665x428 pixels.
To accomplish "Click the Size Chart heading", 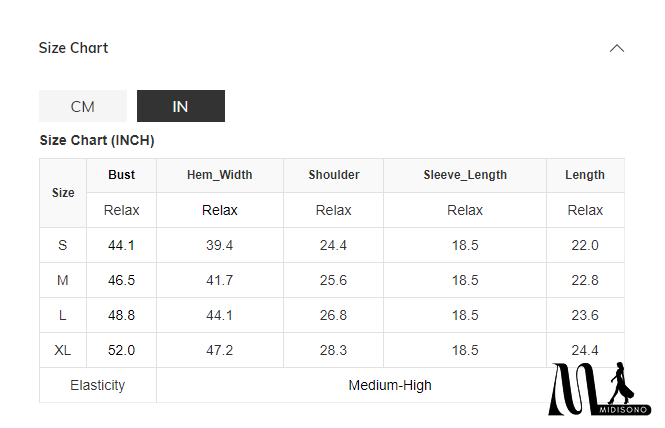I will tap(73, 48).
